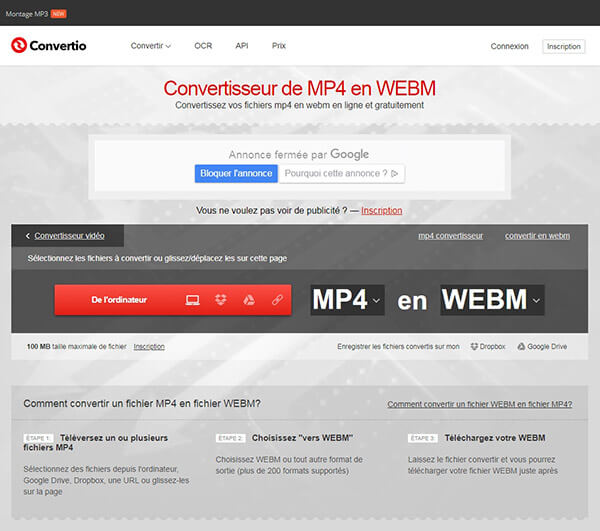Go back to Convertisseur vidéo
This screenshot has height=531, width=600.
coord(69,236)
